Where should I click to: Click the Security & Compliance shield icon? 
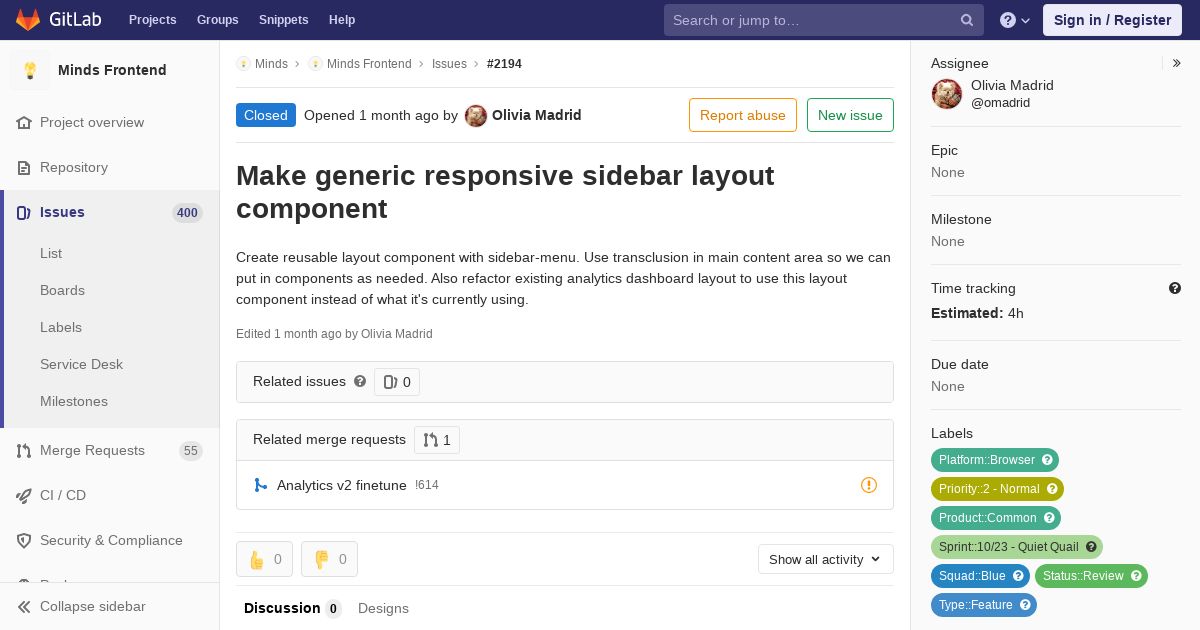click(x=24, y=540)
